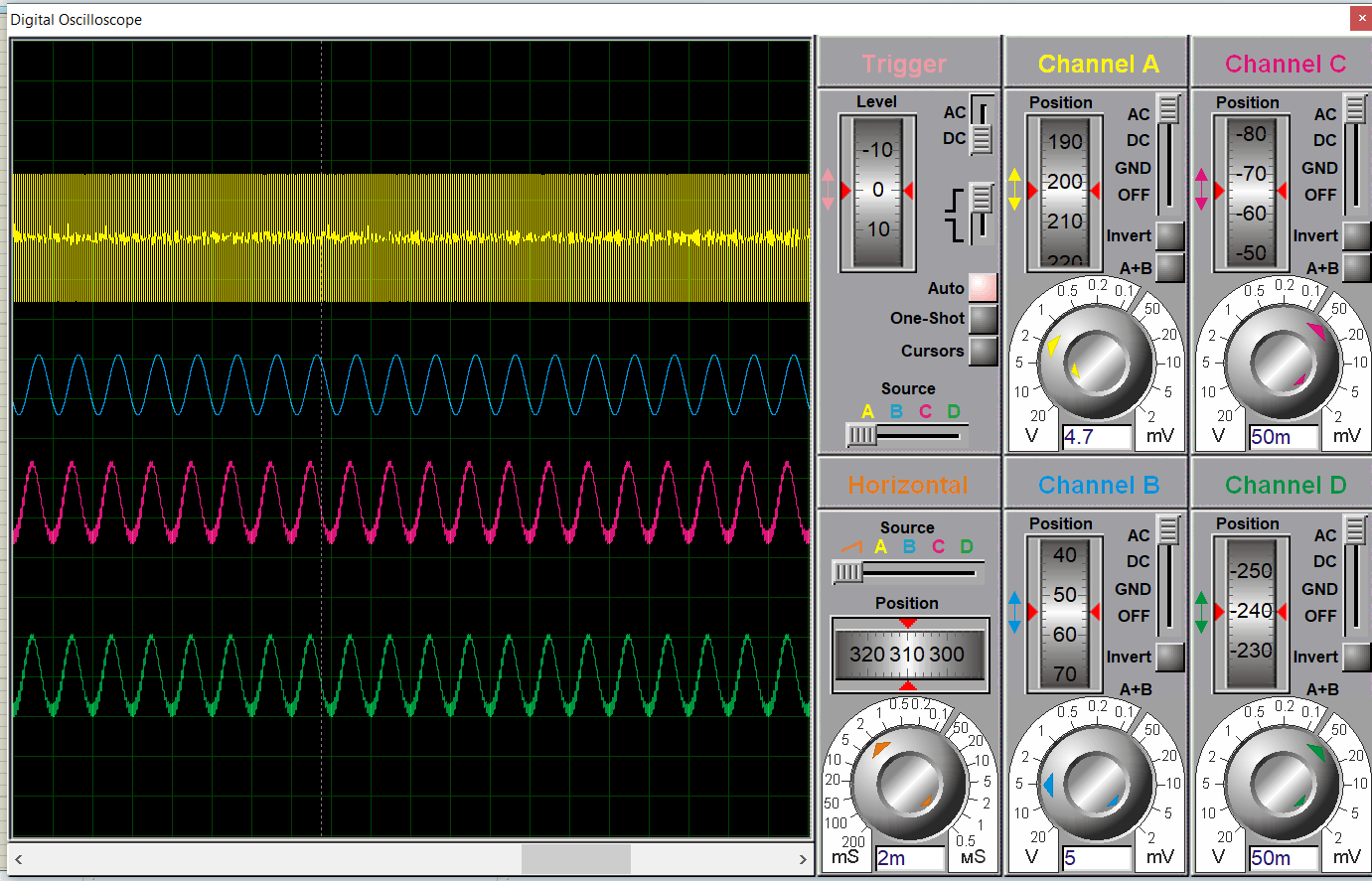Click Channel A Position thumbwheel
Image resolution: width=1372 pixels, height=881 pixels.
[x=1064, y=193]
